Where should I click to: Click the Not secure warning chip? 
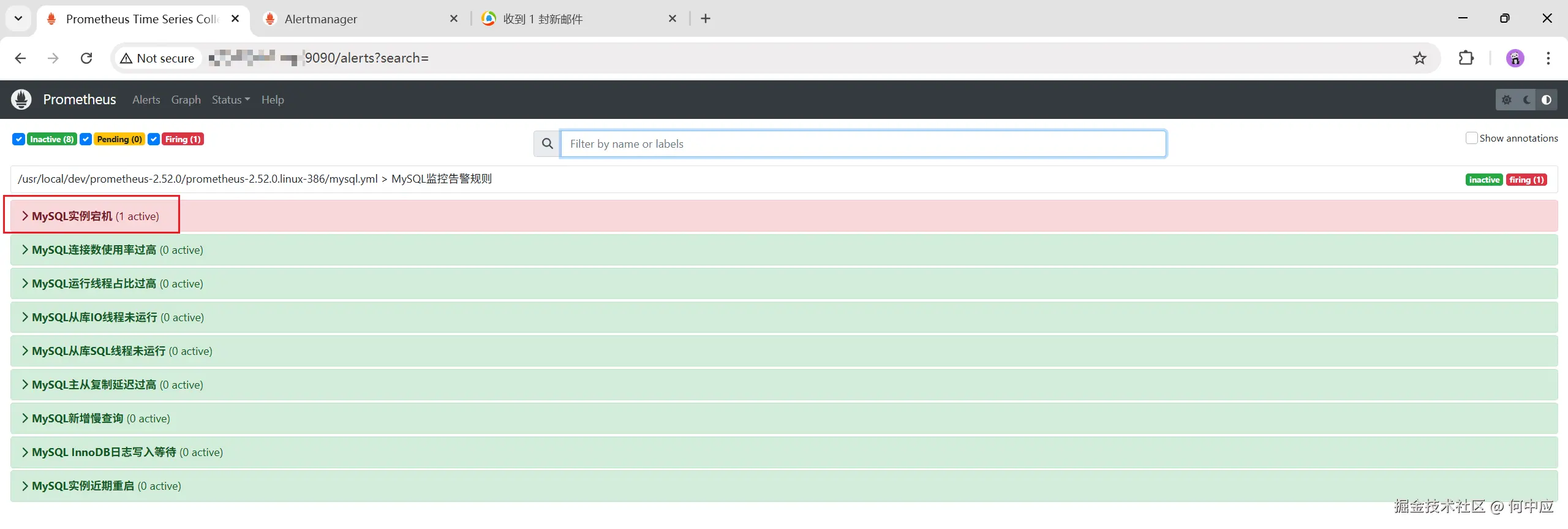pyautogui.click(x=157, y=58)
